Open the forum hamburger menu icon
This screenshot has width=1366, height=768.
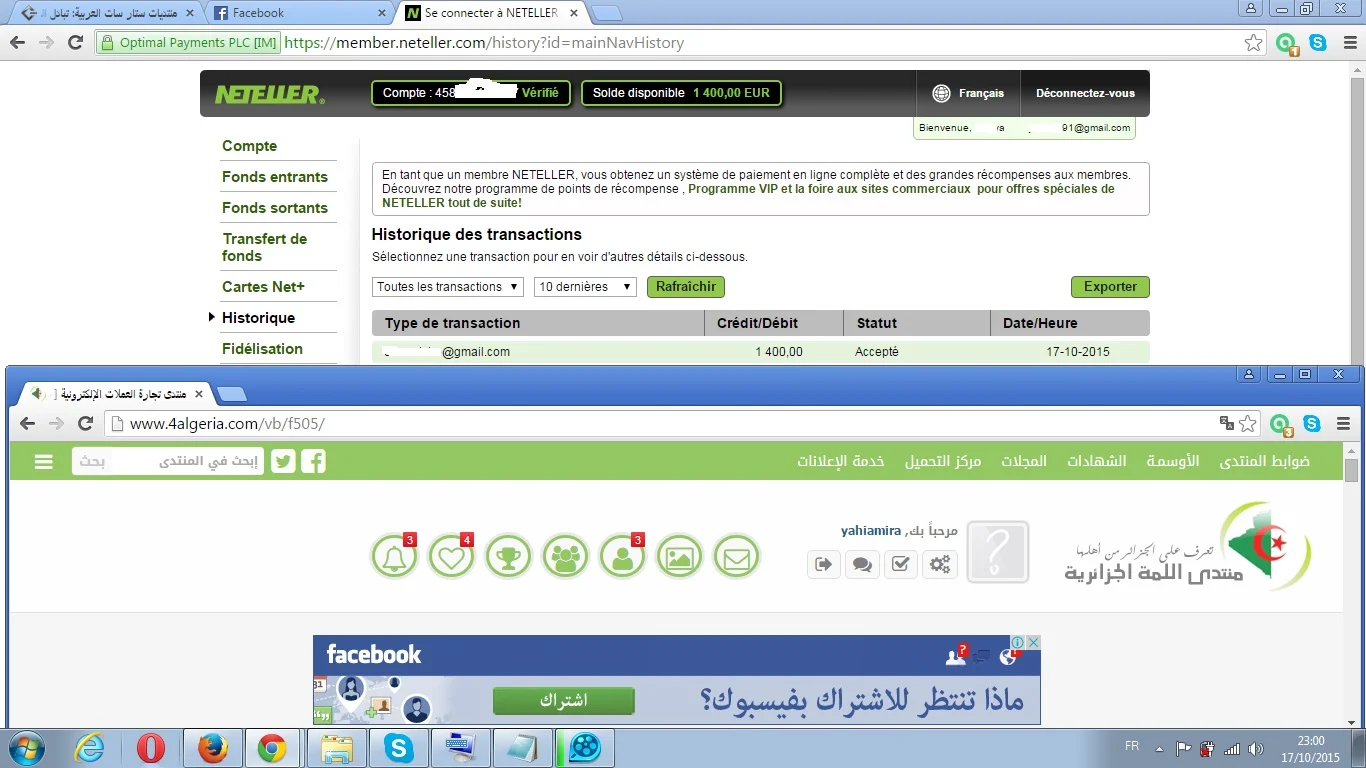43,461
